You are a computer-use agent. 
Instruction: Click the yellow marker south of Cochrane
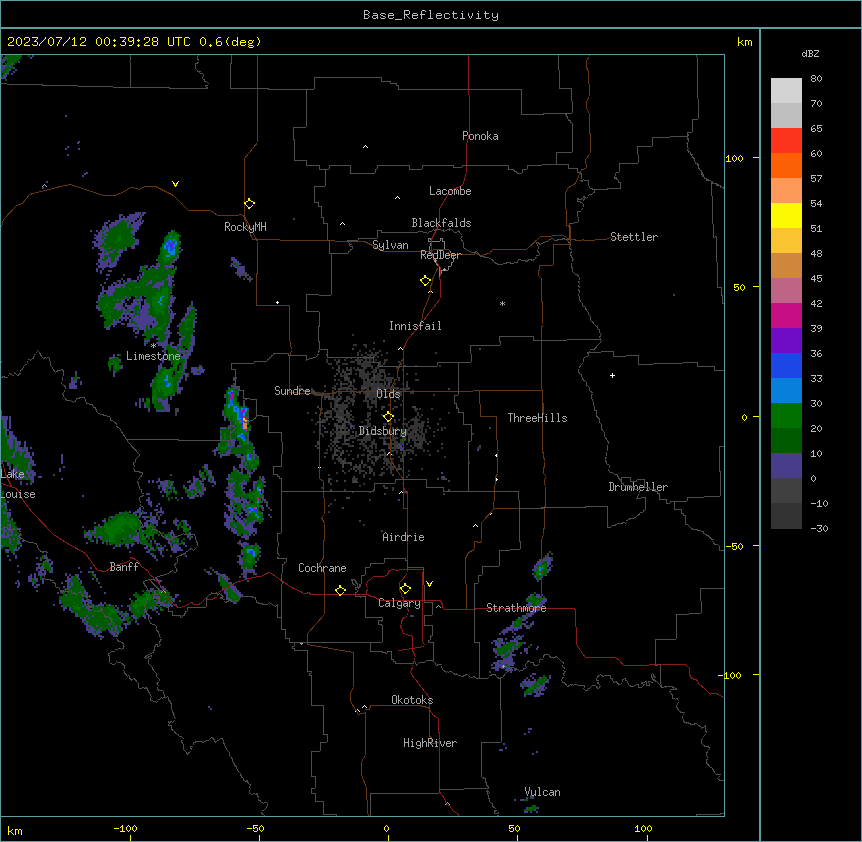pyautogui.click(x=340, y=590)
